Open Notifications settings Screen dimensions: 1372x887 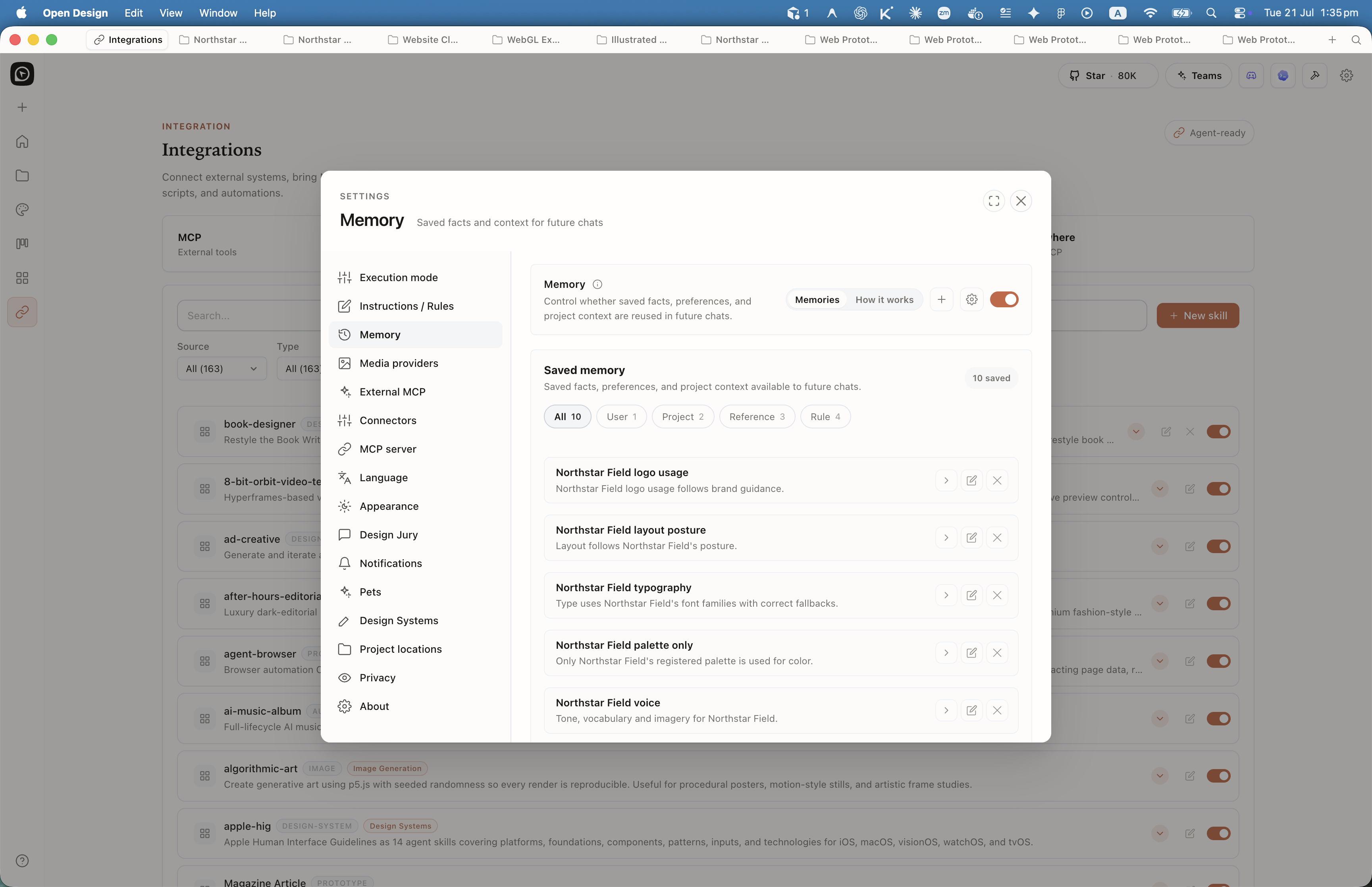point(415,564)
